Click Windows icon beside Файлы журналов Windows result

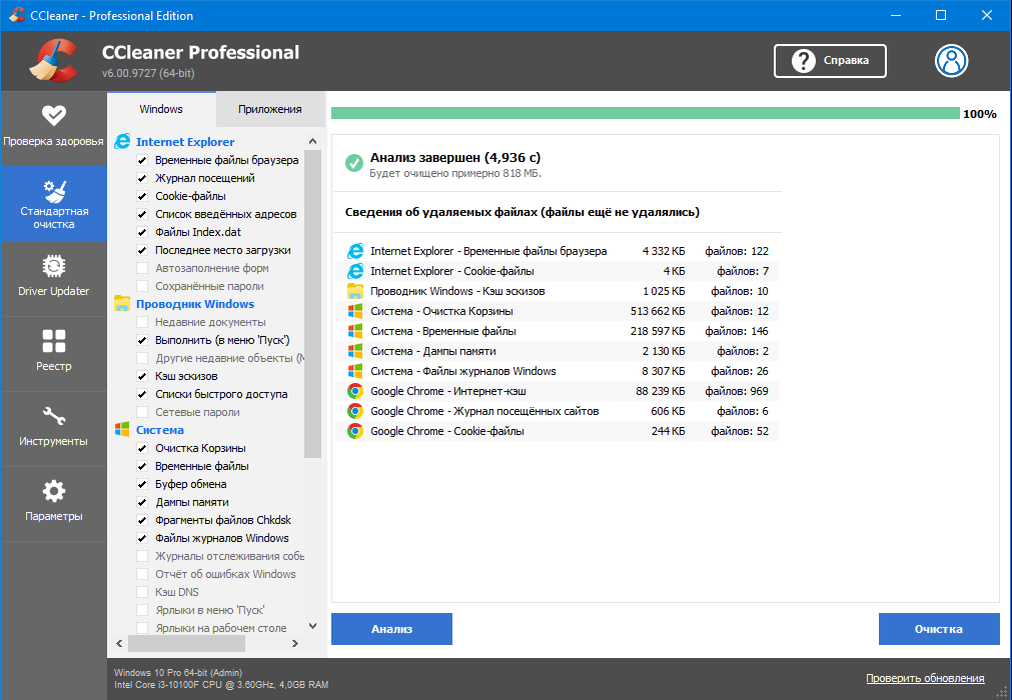[x=355, y=371]
